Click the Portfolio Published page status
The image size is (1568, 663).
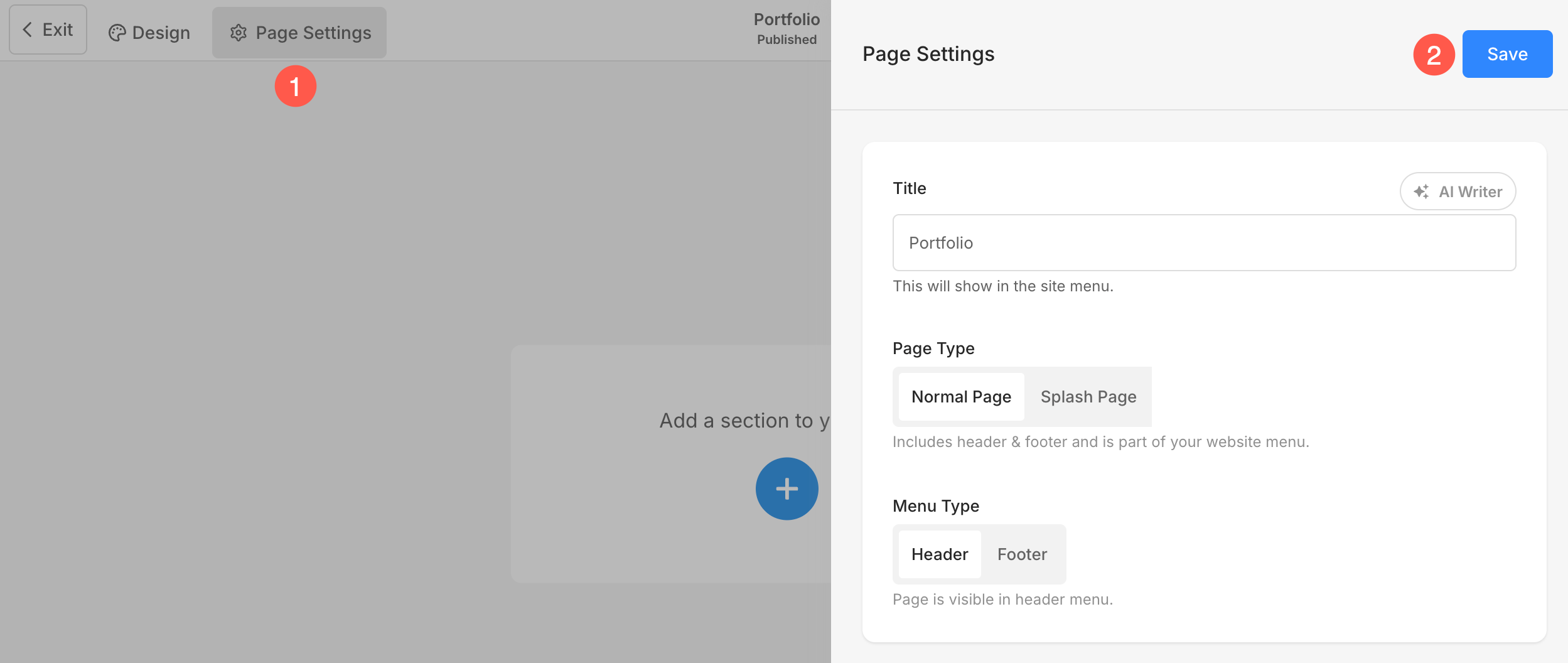click(786, 29)
